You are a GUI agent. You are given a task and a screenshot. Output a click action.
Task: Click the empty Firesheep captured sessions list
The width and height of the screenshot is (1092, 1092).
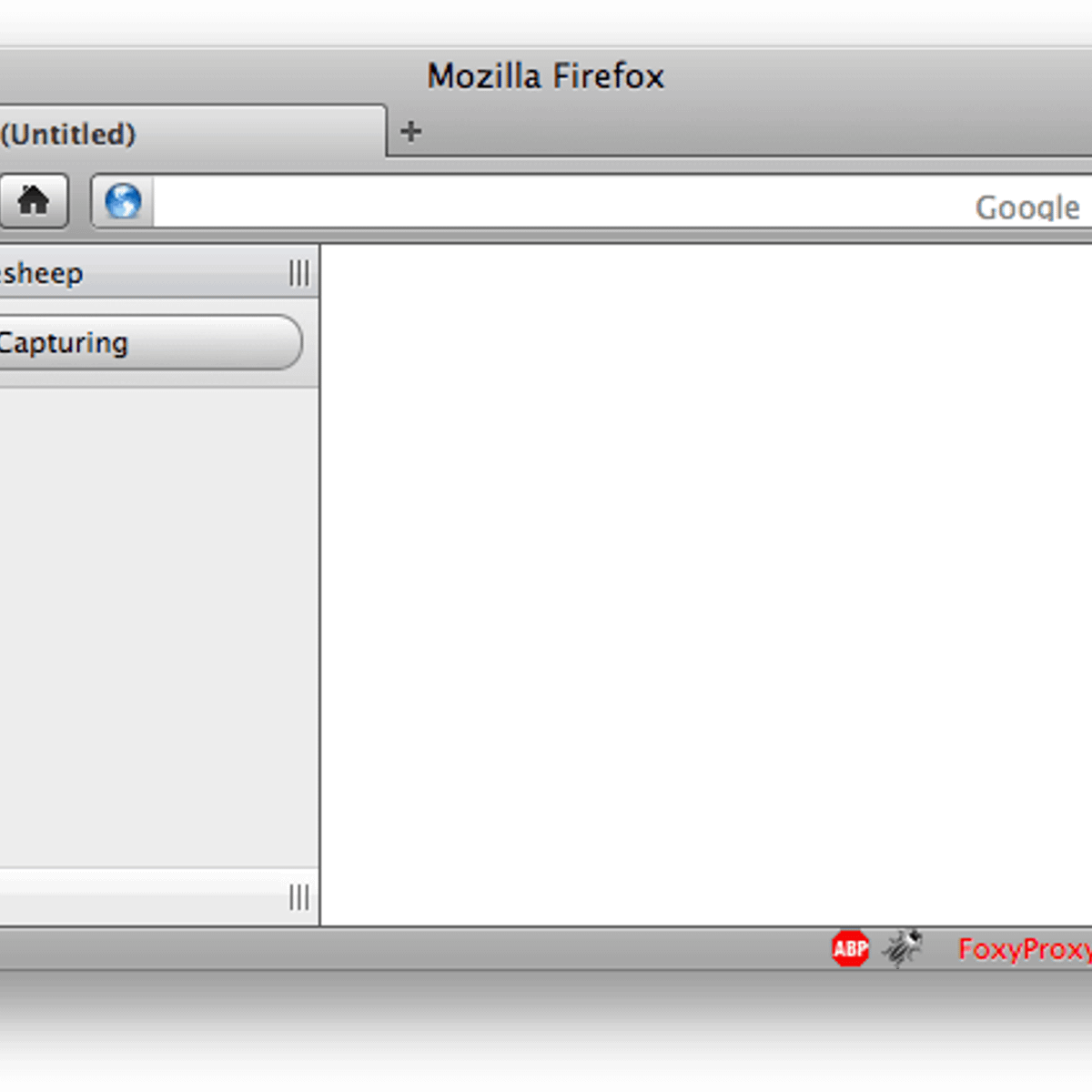tap(155, 628)
